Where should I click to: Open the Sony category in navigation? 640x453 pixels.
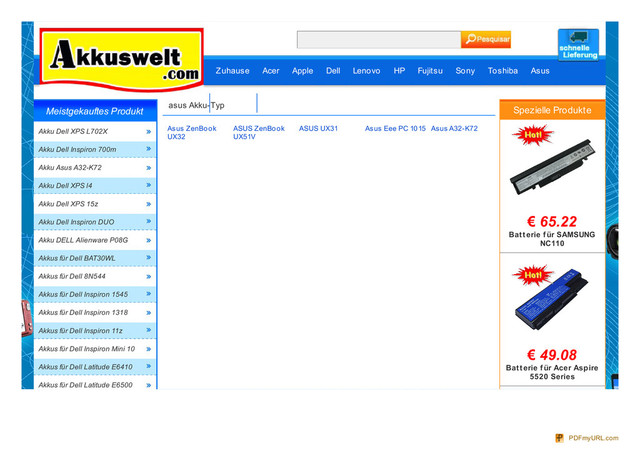465,71
